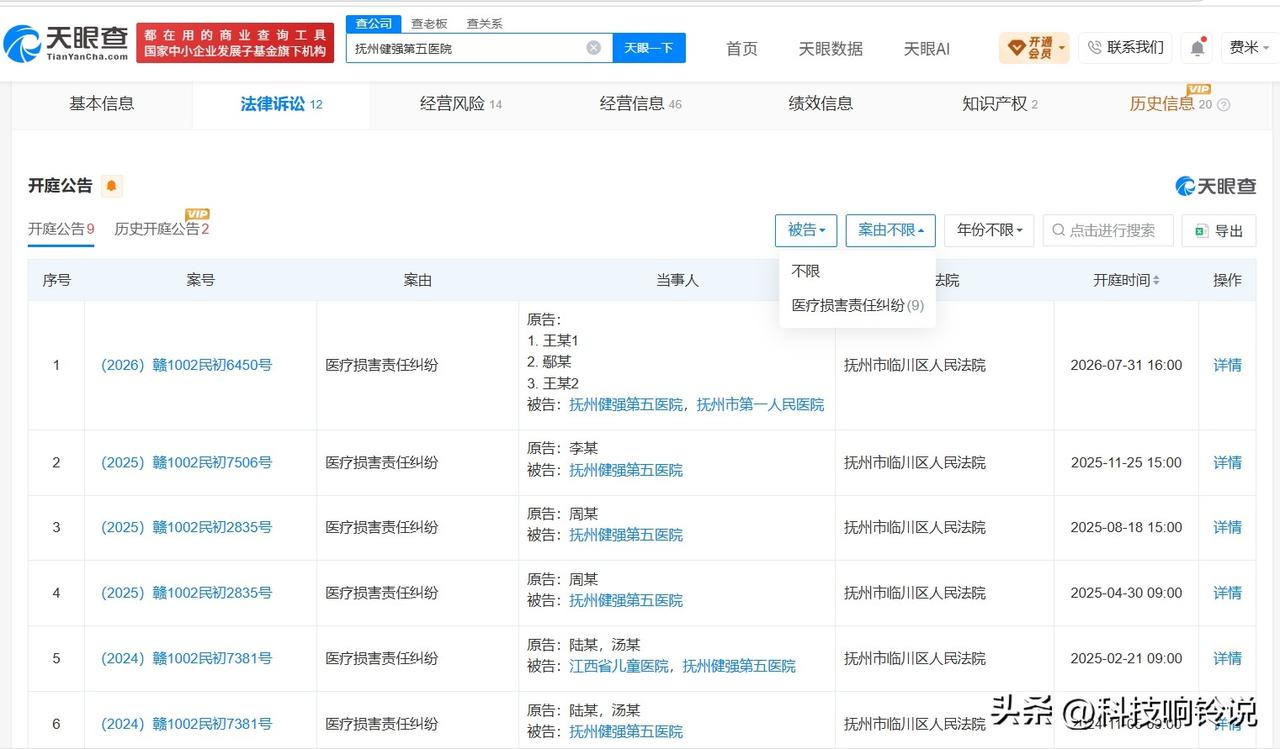Switch to 知识产权 tab
Viewport: 1280px width, 749px height.
(1000, 104)
